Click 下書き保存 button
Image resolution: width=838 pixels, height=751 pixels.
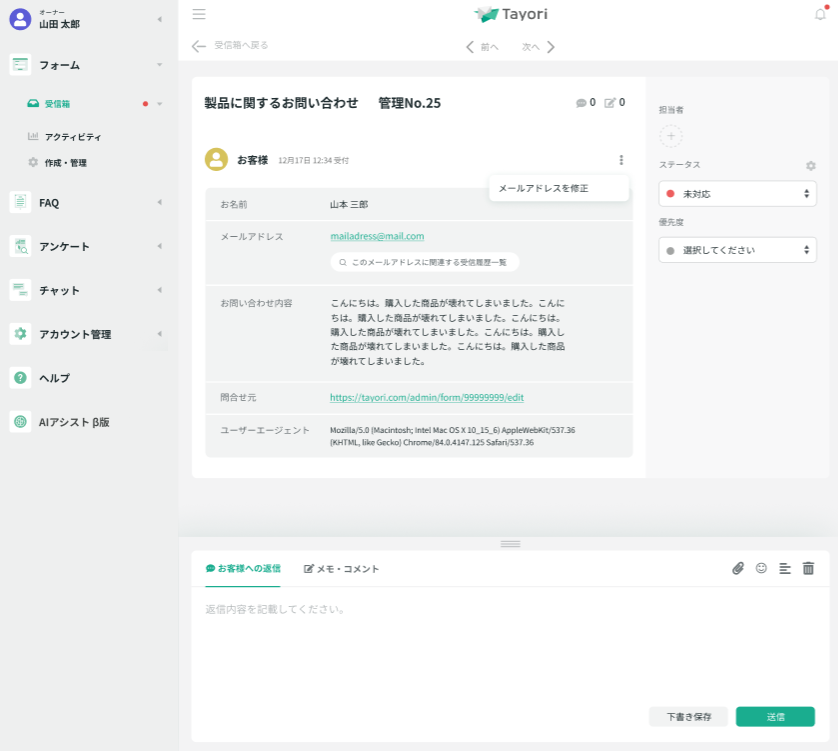coord(688,716)
